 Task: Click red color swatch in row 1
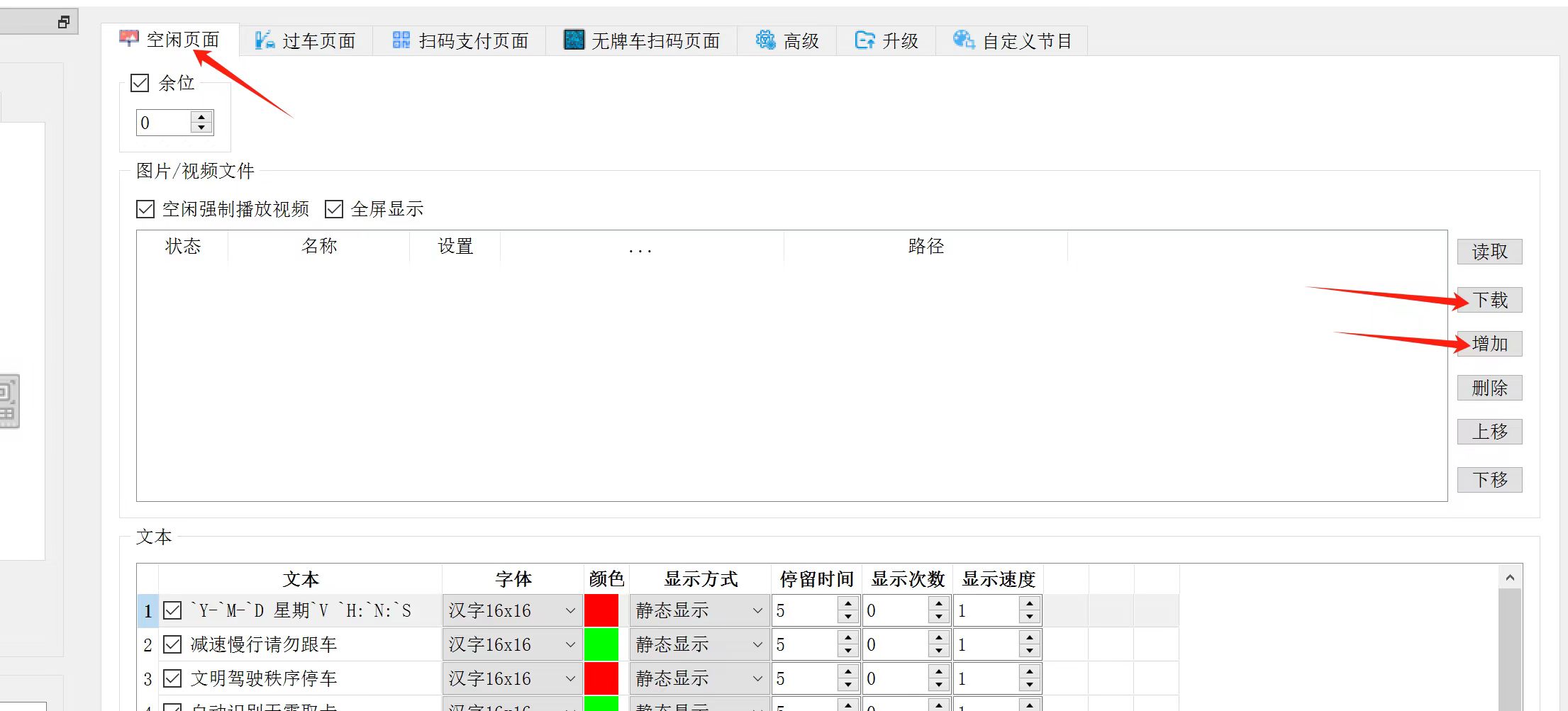601,610
